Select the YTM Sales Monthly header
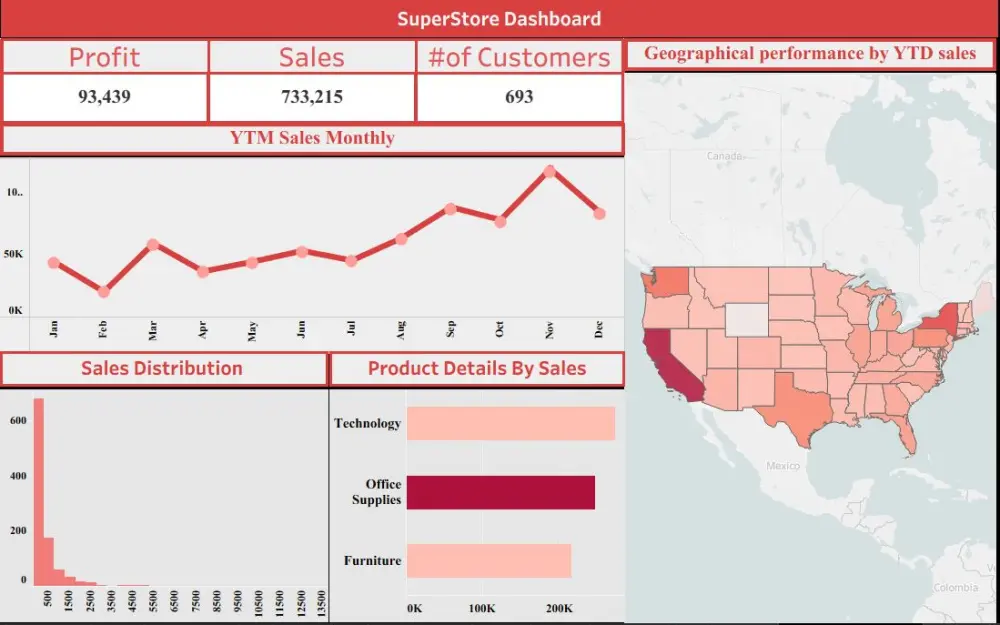Viewport: 1000px width, 625px height. point(313,137)
